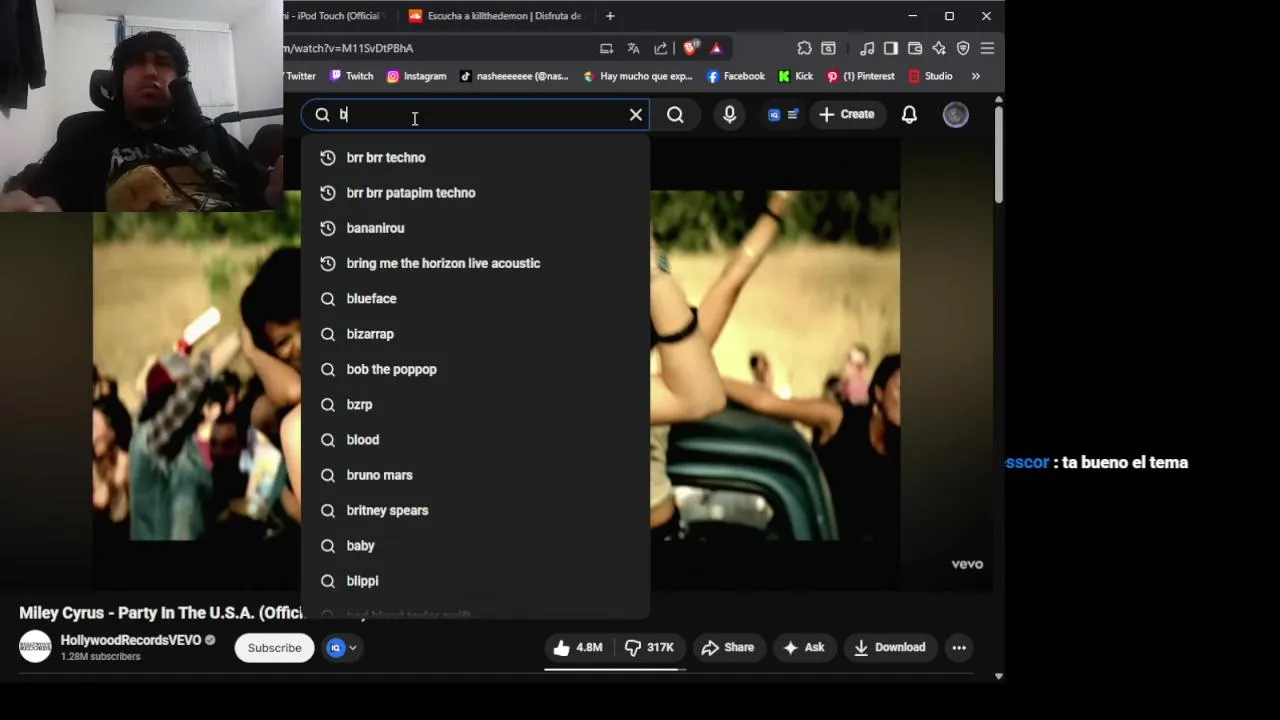Open the browser extensions puzzle icon
The height and width of the screenshot is (720, 1280).
[x=804, y=48]
